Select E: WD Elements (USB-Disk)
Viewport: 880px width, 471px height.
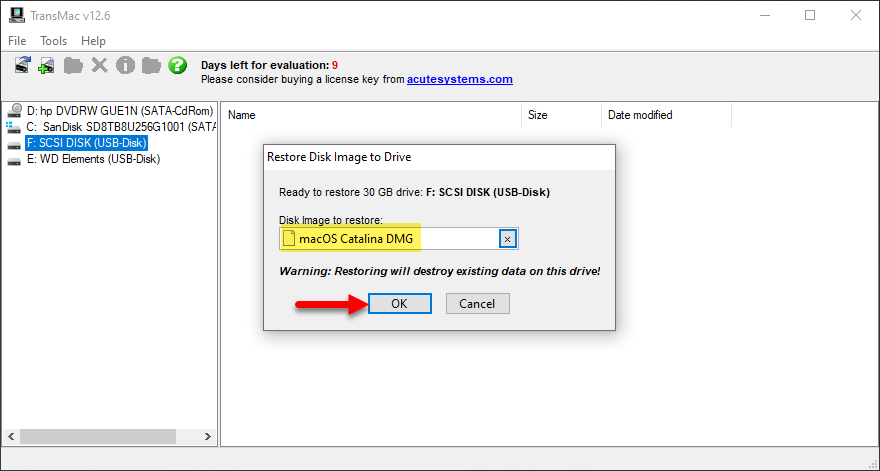click(93, 159)
